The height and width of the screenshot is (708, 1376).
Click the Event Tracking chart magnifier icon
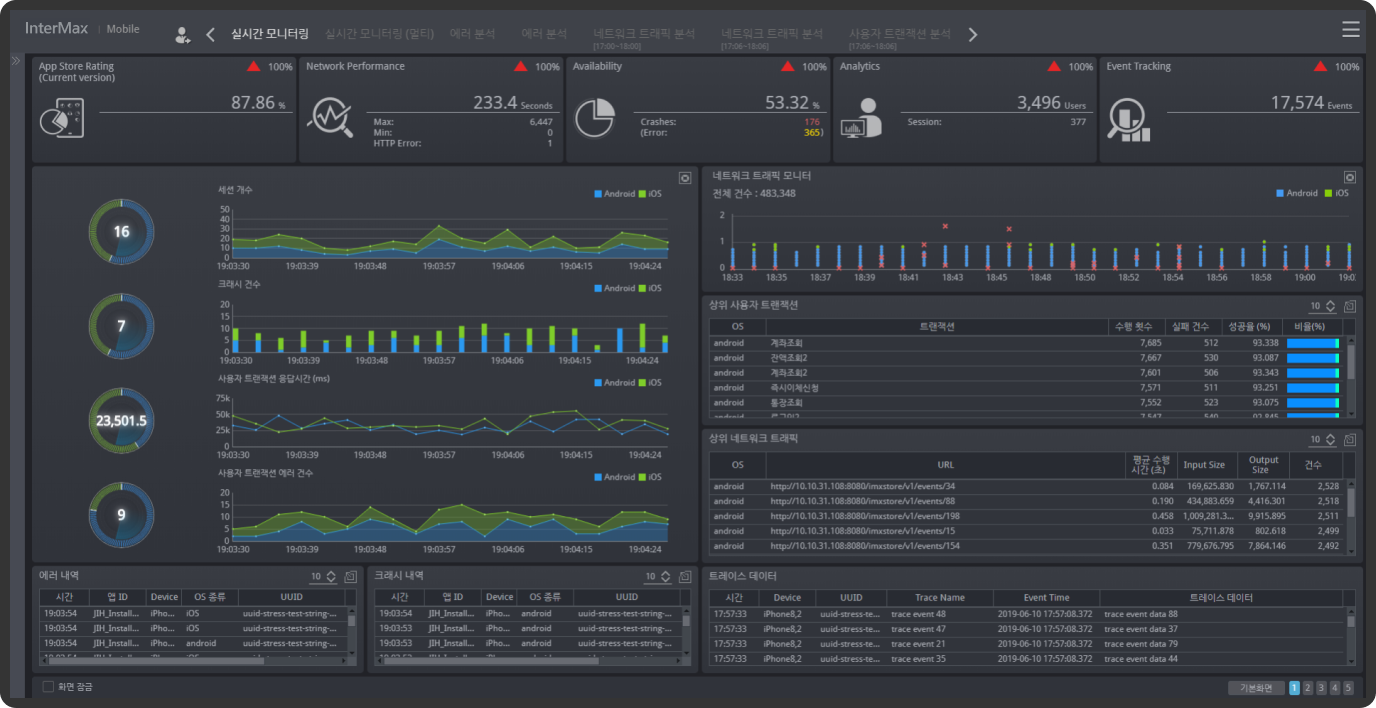[x=1129, y=119]
